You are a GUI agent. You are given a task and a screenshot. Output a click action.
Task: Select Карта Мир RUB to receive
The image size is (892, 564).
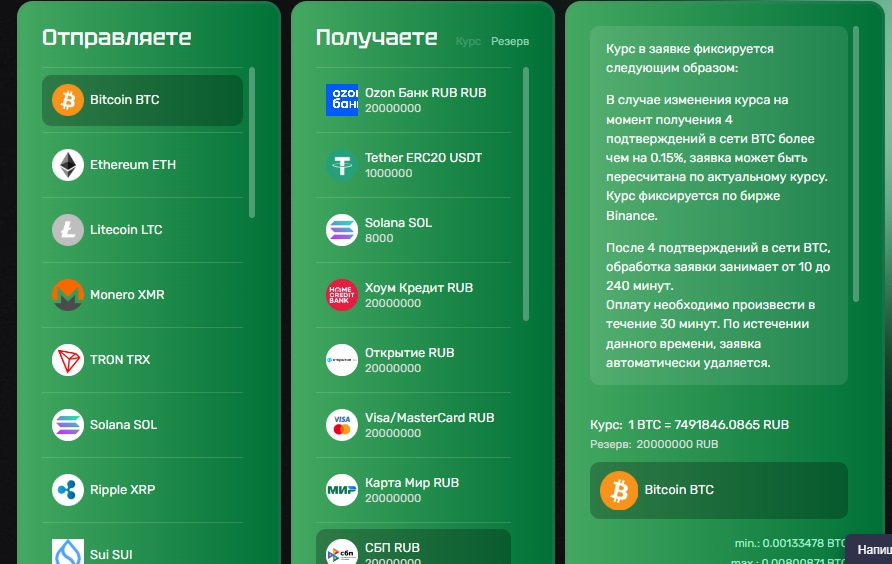click(x=414, y=489)
